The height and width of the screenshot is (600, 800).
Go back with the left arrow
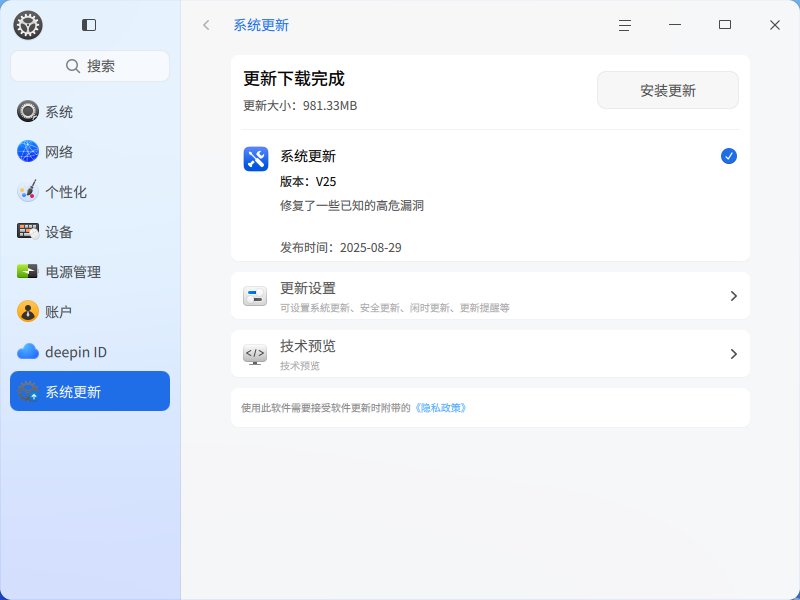coord(206,25)
